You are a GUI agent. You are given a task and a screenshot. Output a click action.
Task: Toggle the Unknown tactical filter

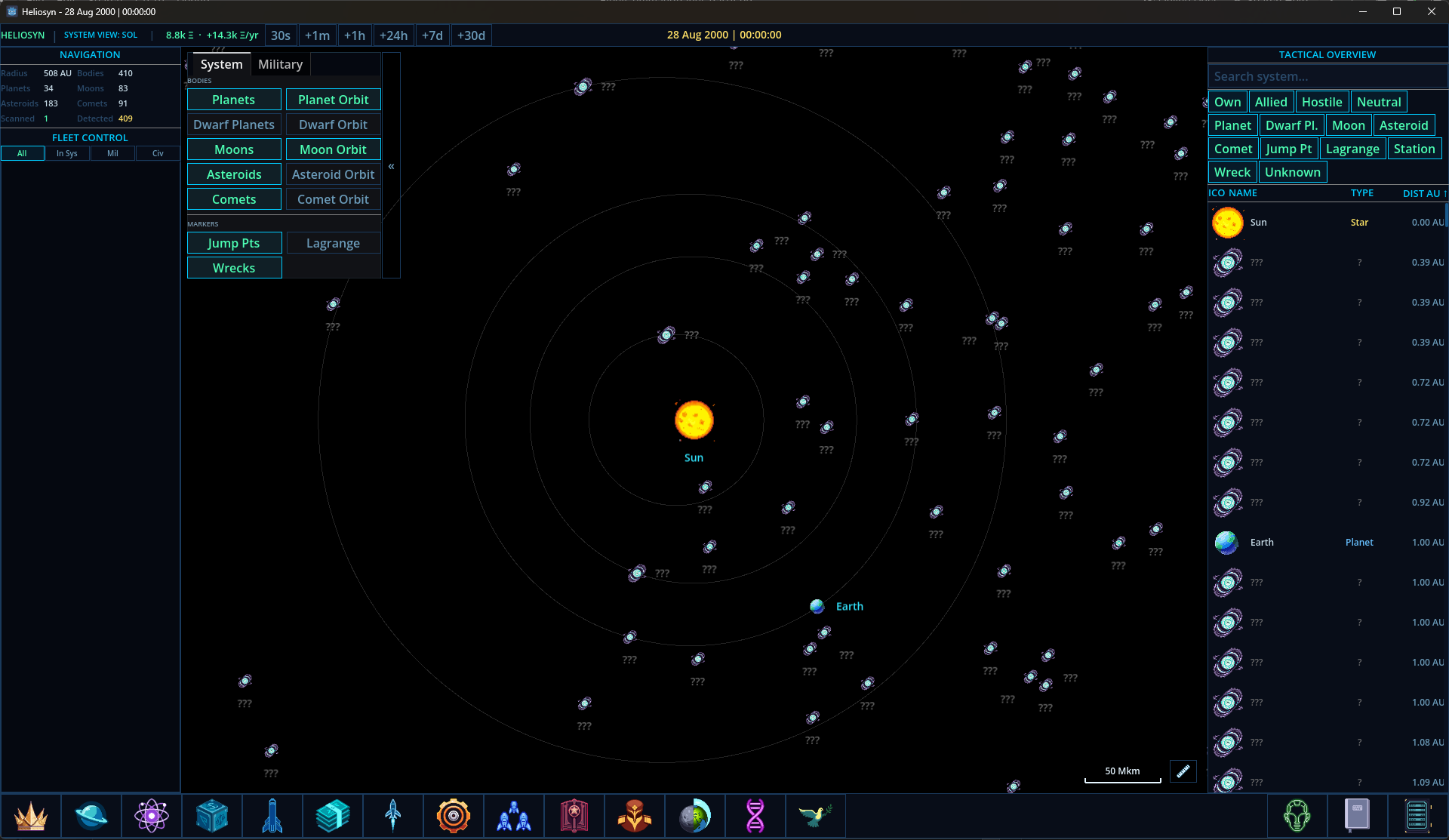click(x=1292, y=172)
